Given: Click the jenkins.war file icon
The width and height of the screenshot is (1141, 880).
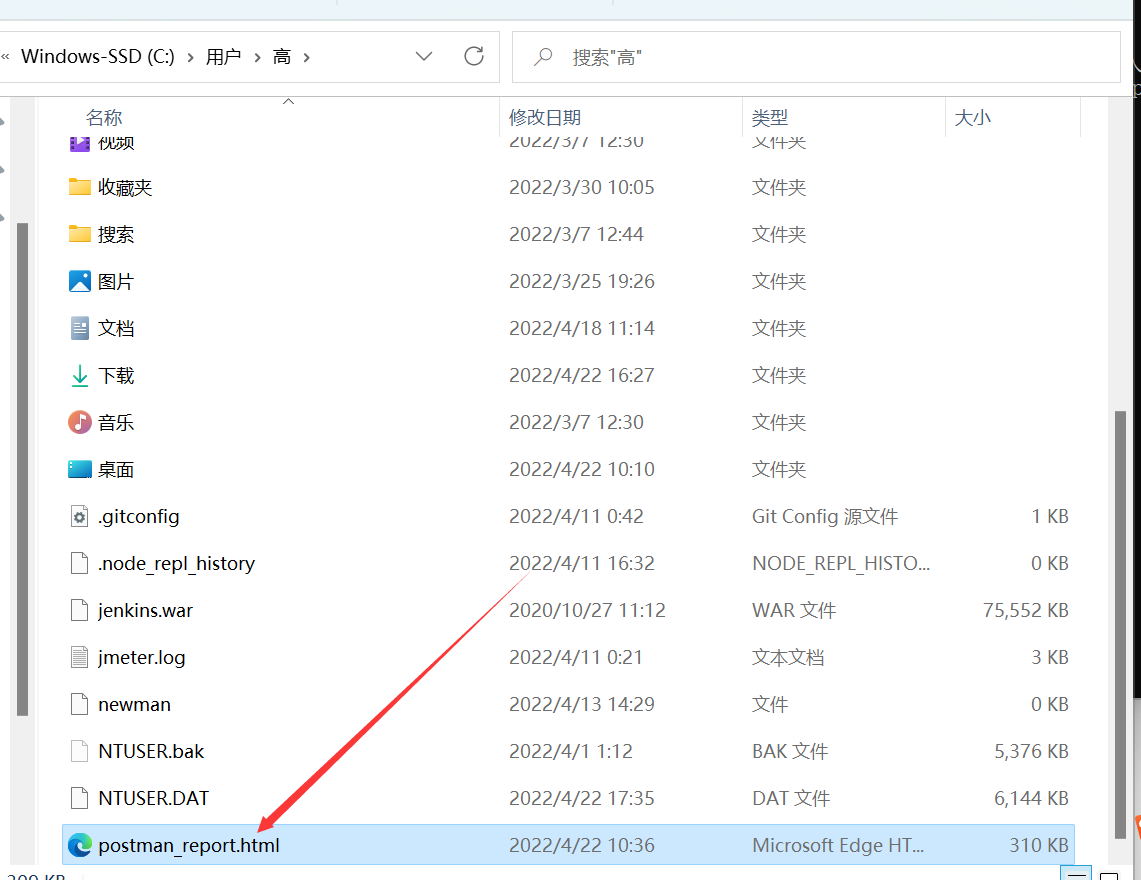Looking at the screenshot, I should click(x=79, y=611).
